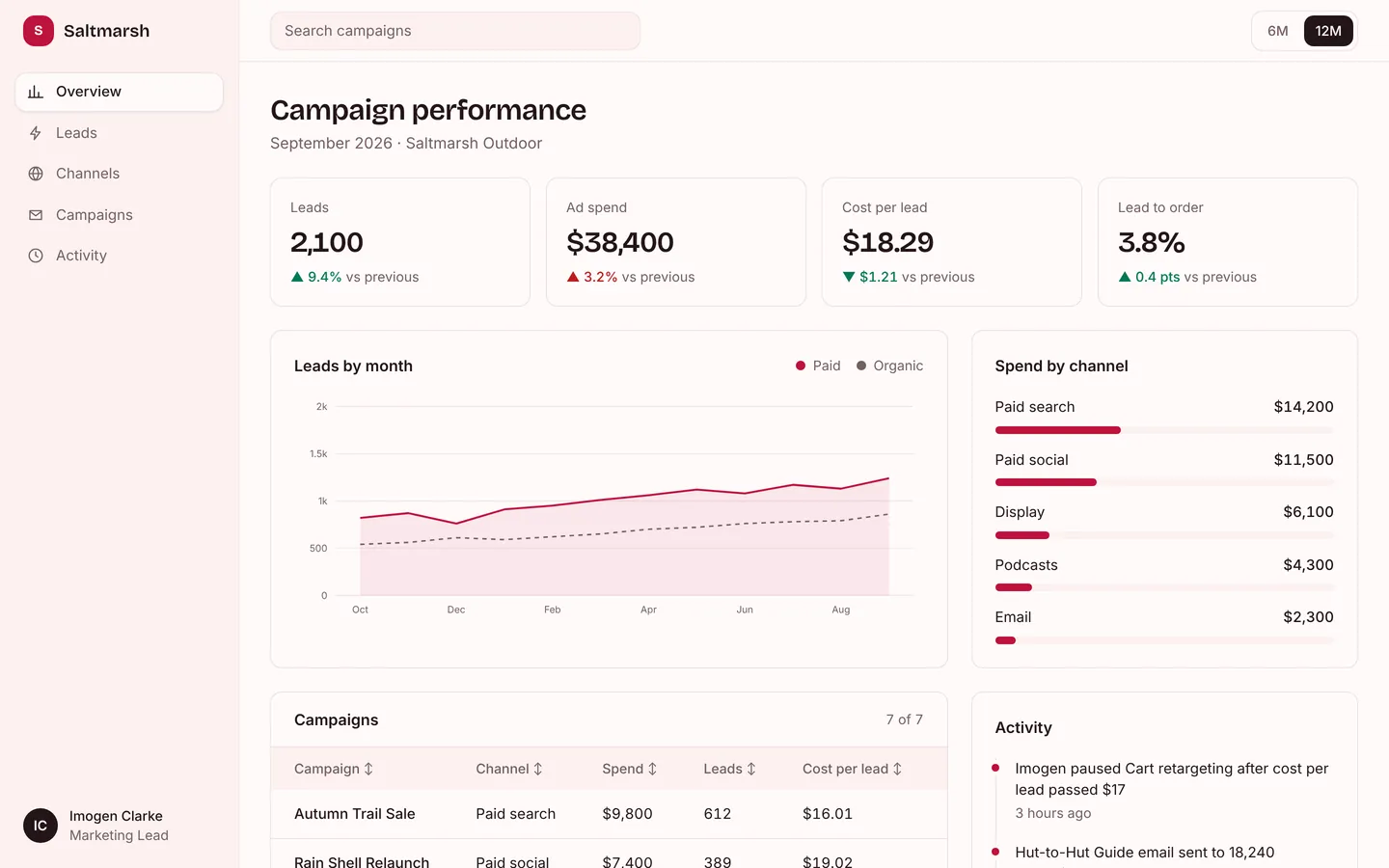Click the Campaign column sort arrows
The image size is (1389, 868).
click(x=368, y=769)
